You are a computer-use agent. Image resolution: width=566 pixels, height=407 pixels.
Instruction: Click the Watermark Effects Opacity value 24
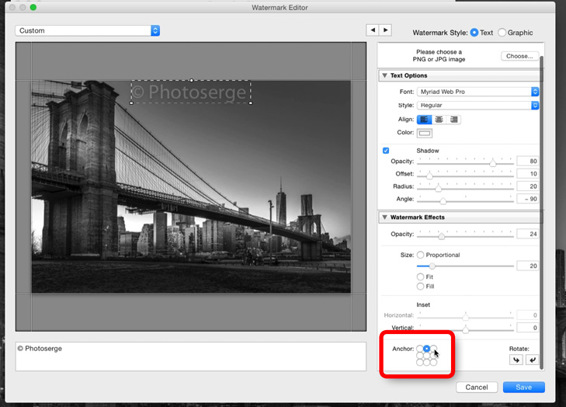point(528,234)
